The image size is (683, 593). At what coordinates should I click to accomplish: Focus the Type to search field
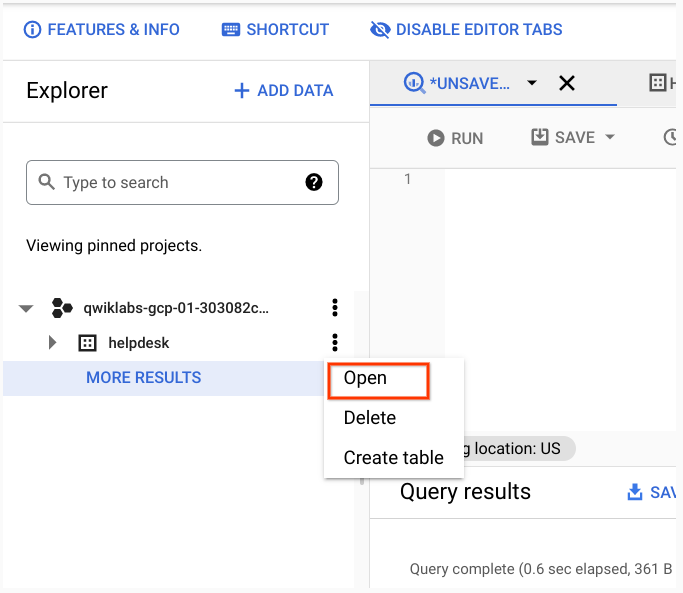(182, 182)
